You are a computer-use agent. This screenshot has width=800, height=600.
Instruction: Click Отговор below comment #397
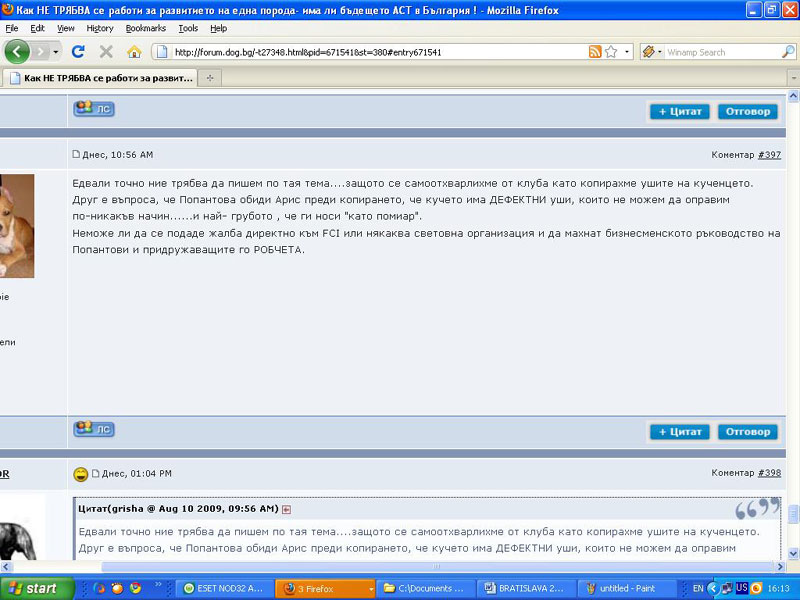pos(748,432)
